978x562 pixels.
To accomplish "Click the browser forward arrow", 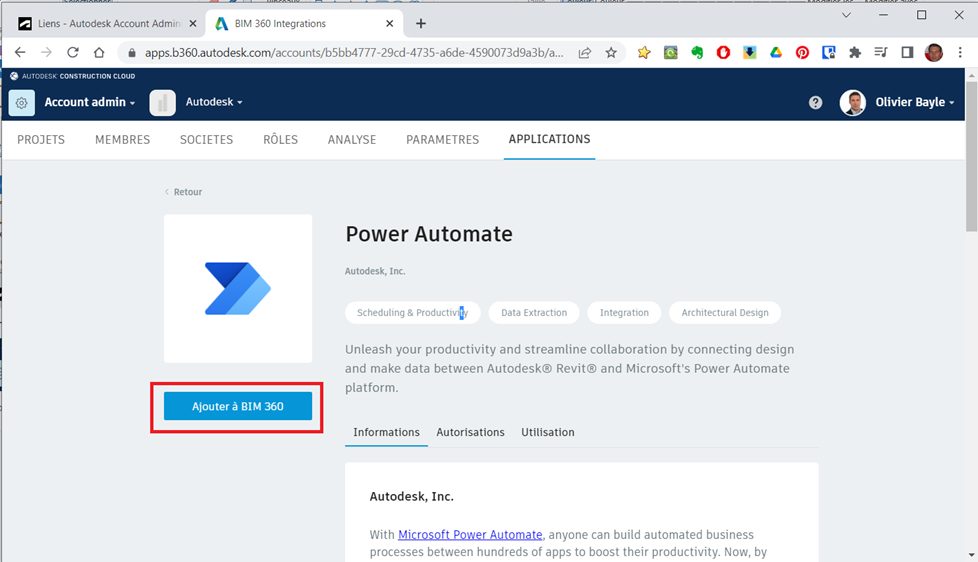I will point(46,52).
